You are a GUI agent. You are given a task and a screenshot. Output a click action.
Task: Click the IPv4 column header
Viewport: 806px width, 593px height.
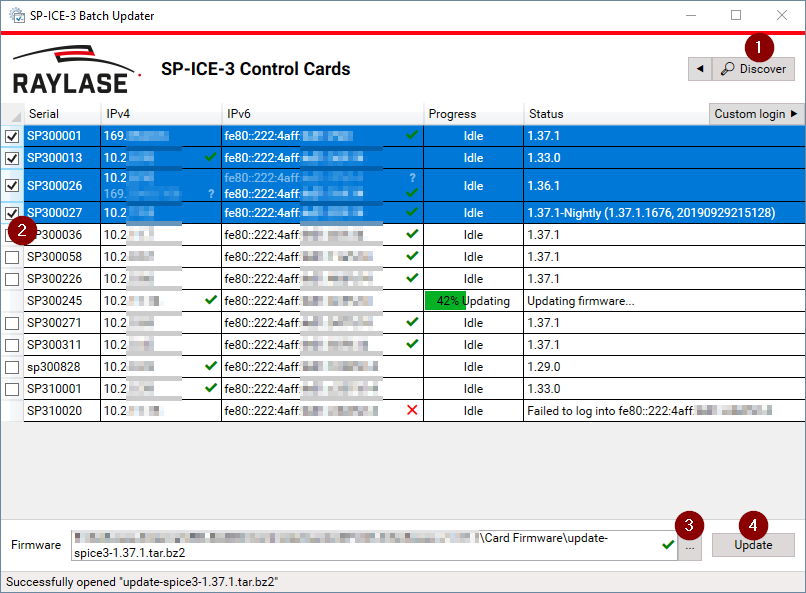coord(161,114)
